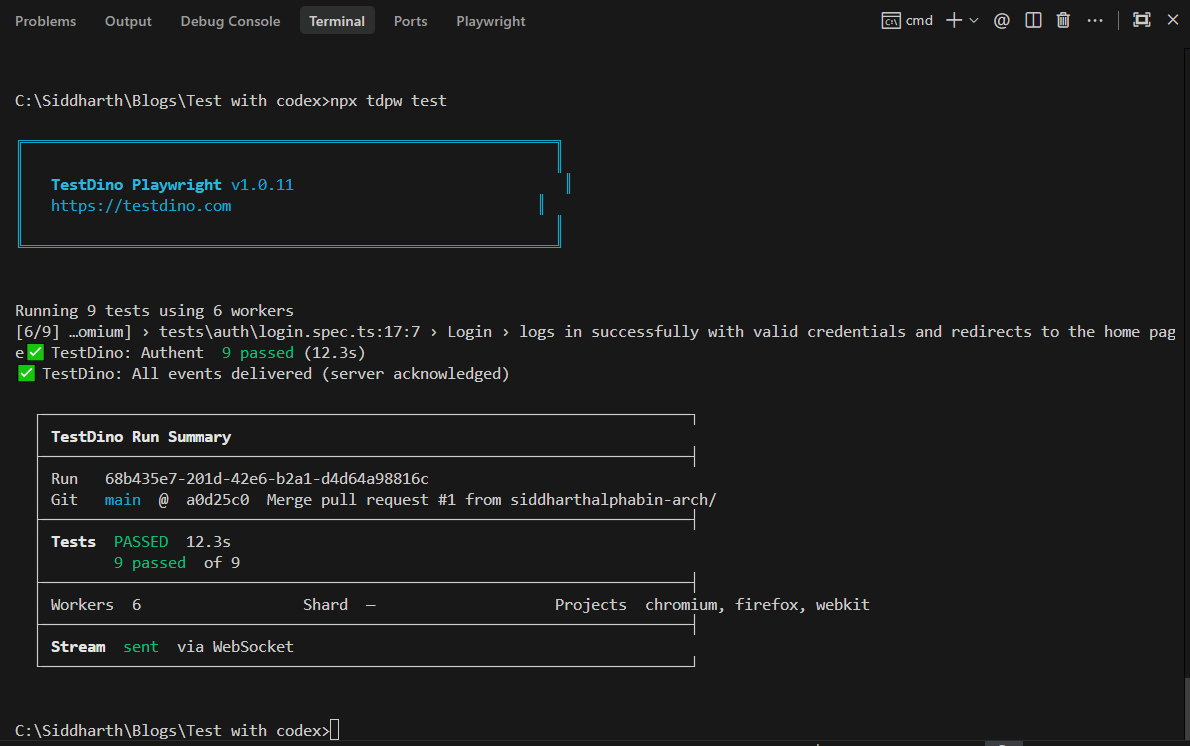The width and height of the screenshot is (1190, 746).
Task: Click the command prompt cursor at bottom
Action: pyautogui.click(x=334, y=731)
